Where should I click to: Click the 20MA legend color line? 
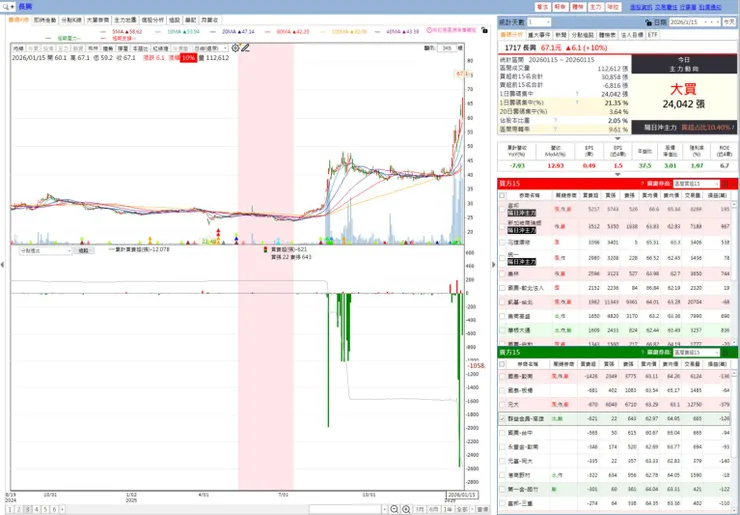click(215, 32)
